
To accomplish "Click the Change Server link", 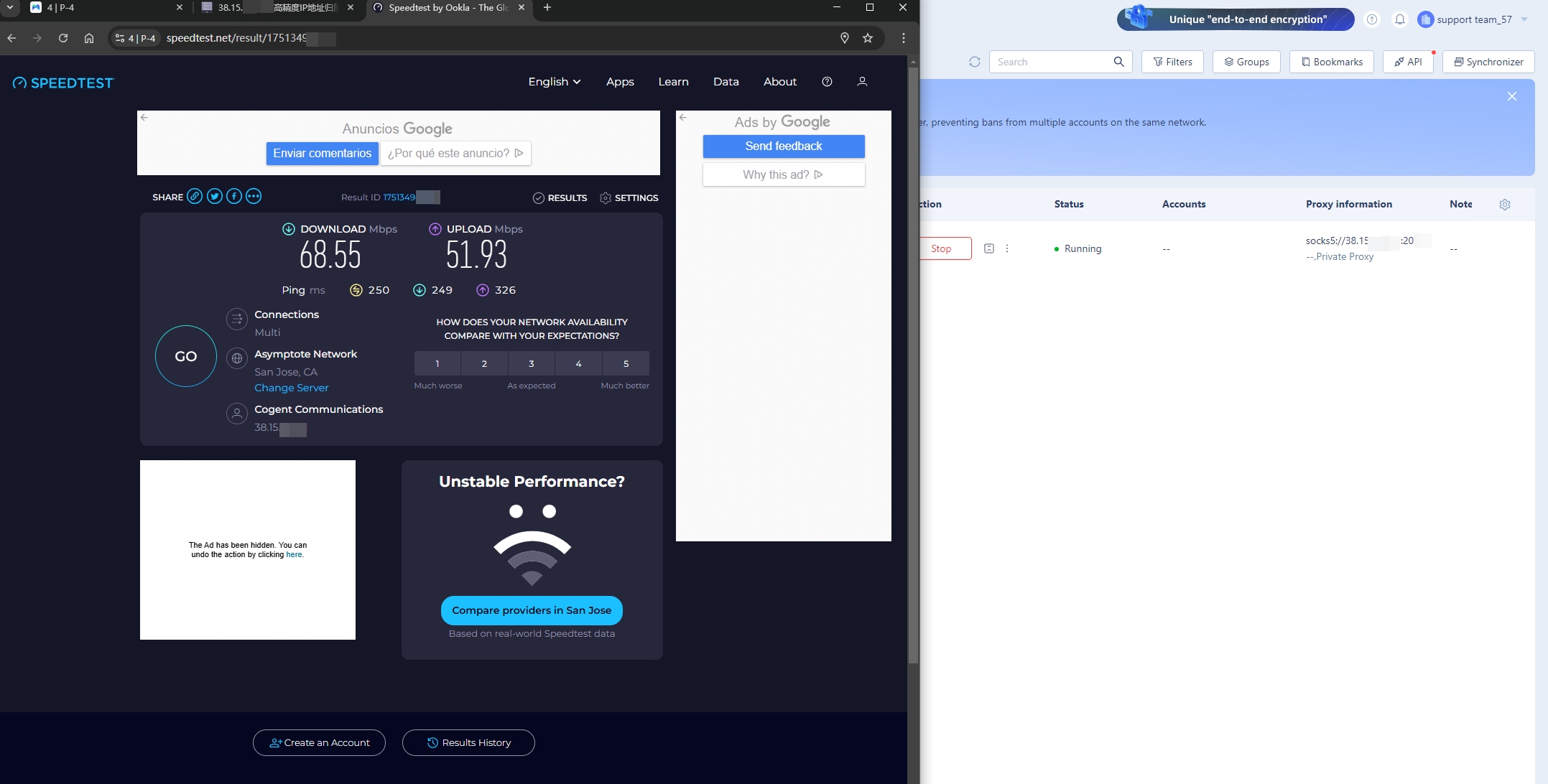I will pos(291,388).
